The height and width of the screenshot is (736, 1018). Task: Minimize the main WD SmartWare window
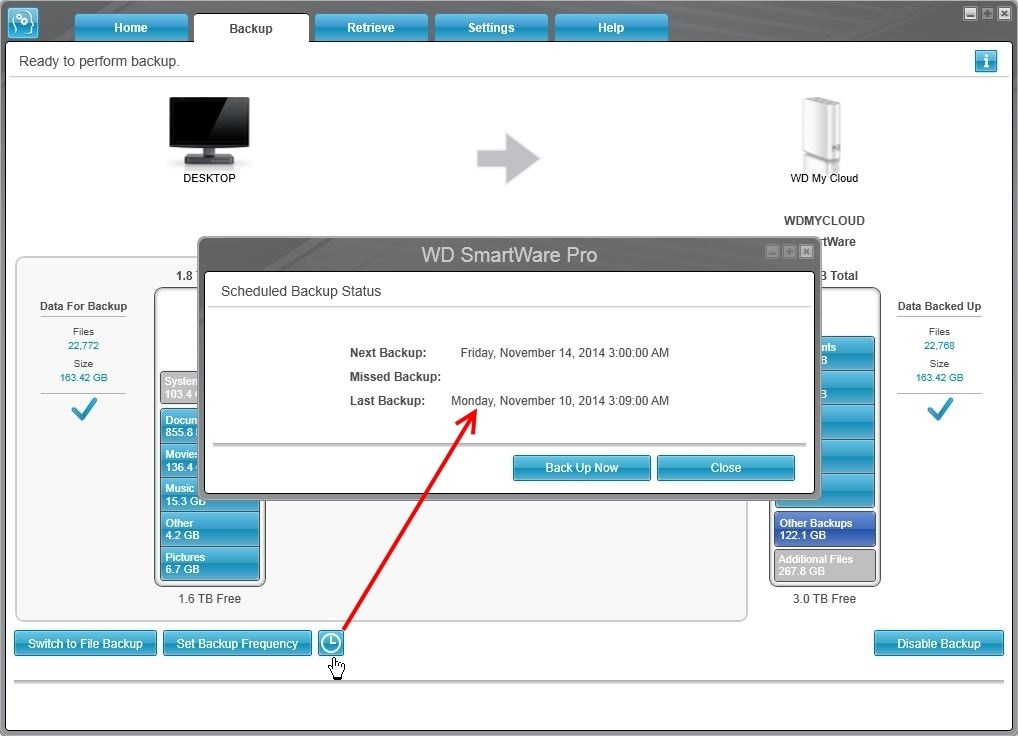(x=970, y=14)
